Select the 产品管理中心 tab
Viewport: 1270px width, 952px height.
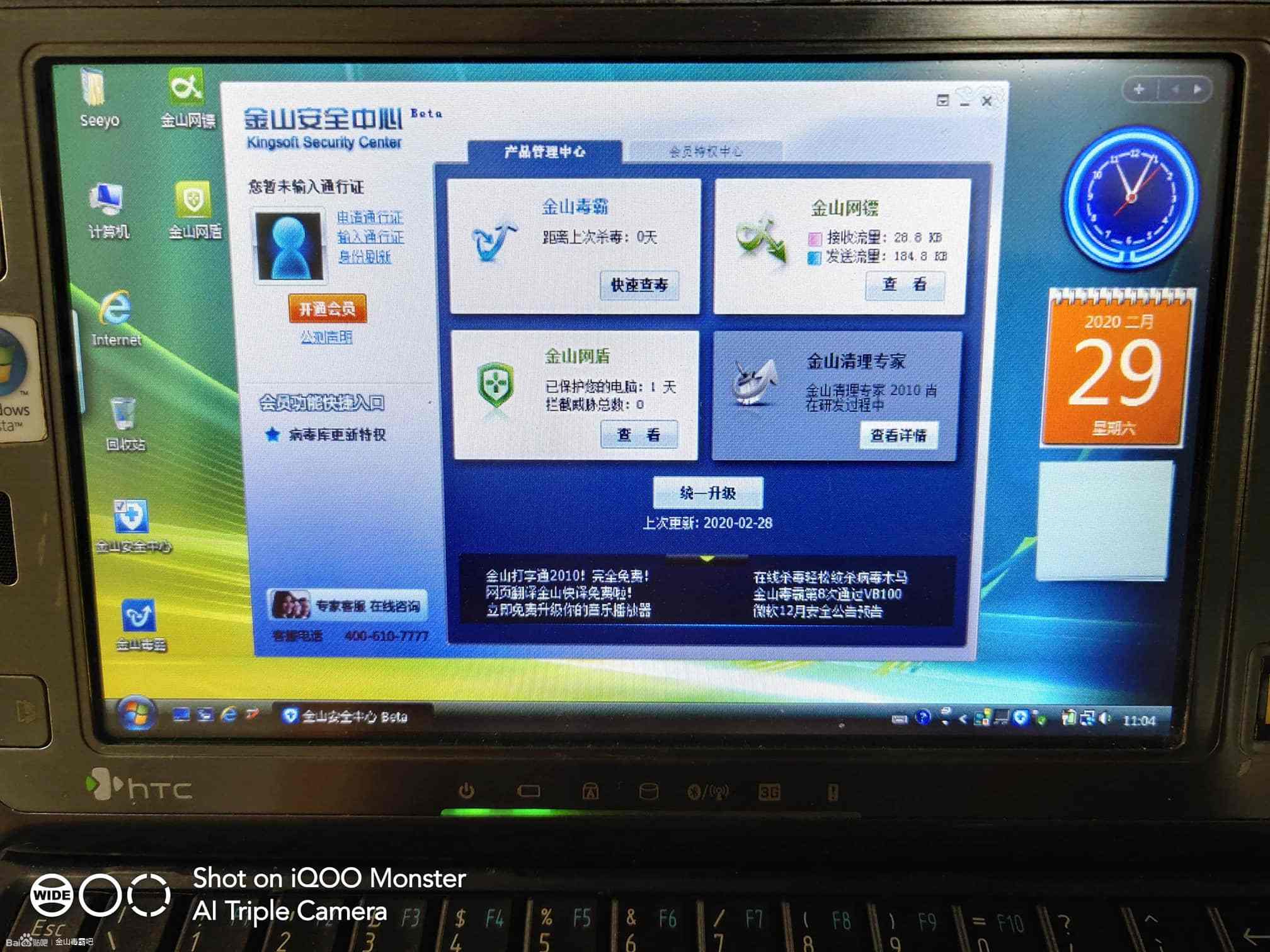[545, 151]
